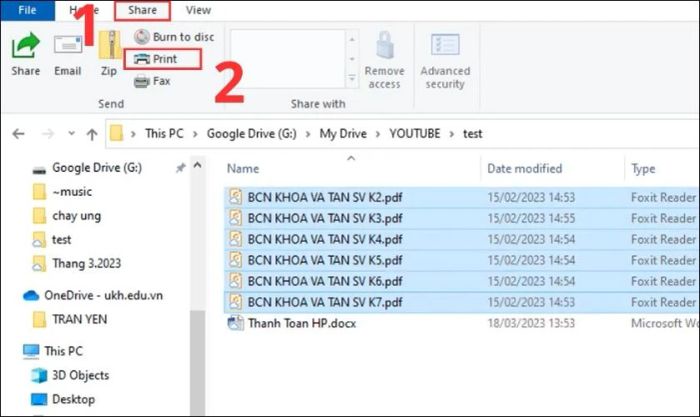This screenshot has height=417, width=700.
Task: Expand chevron before This PC in path
Action: click(x=133, y=134)
